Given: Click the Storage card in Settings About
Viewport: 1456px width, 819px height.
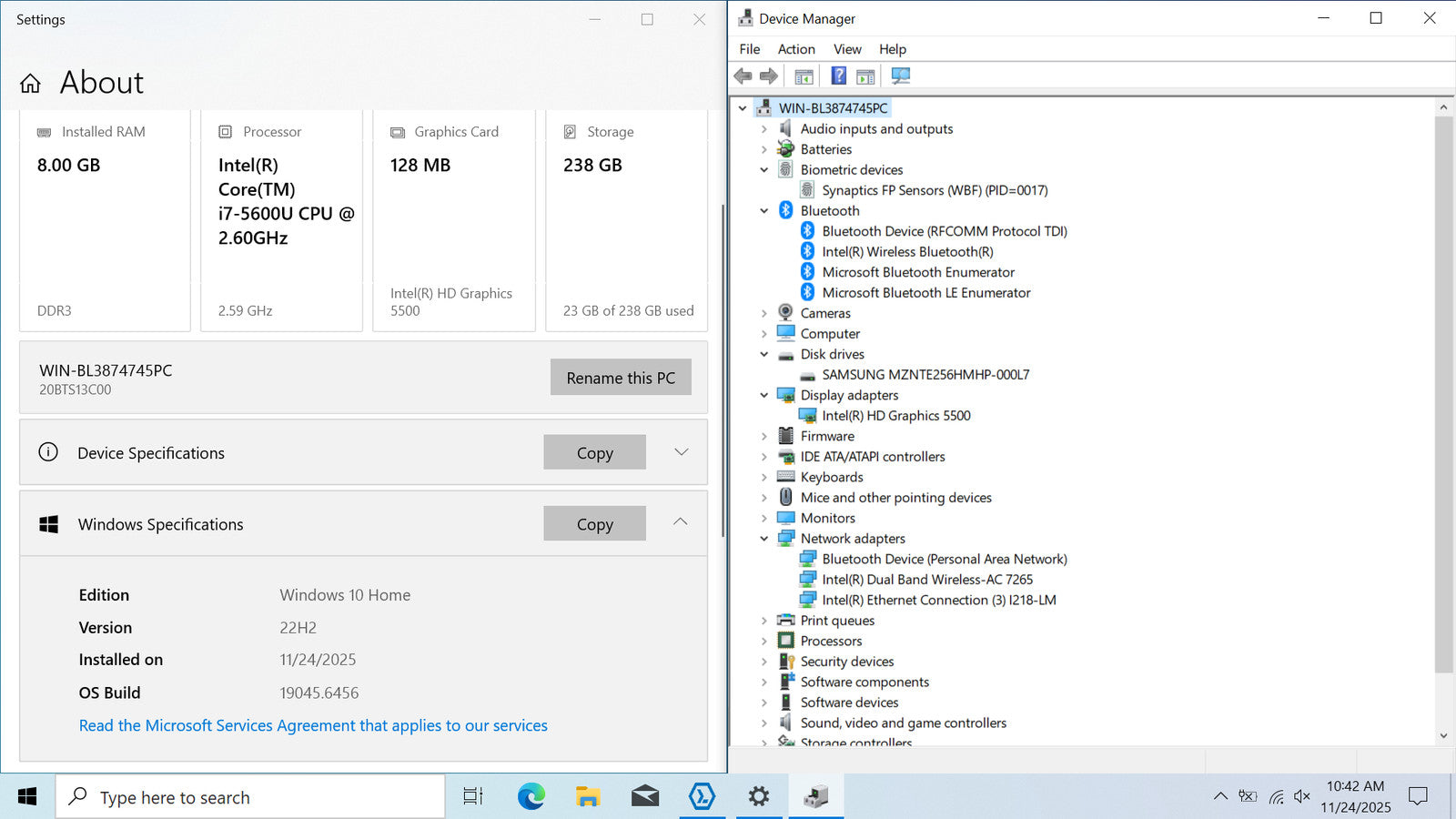Looking at the screenshot, I should [x=627, y=221].
